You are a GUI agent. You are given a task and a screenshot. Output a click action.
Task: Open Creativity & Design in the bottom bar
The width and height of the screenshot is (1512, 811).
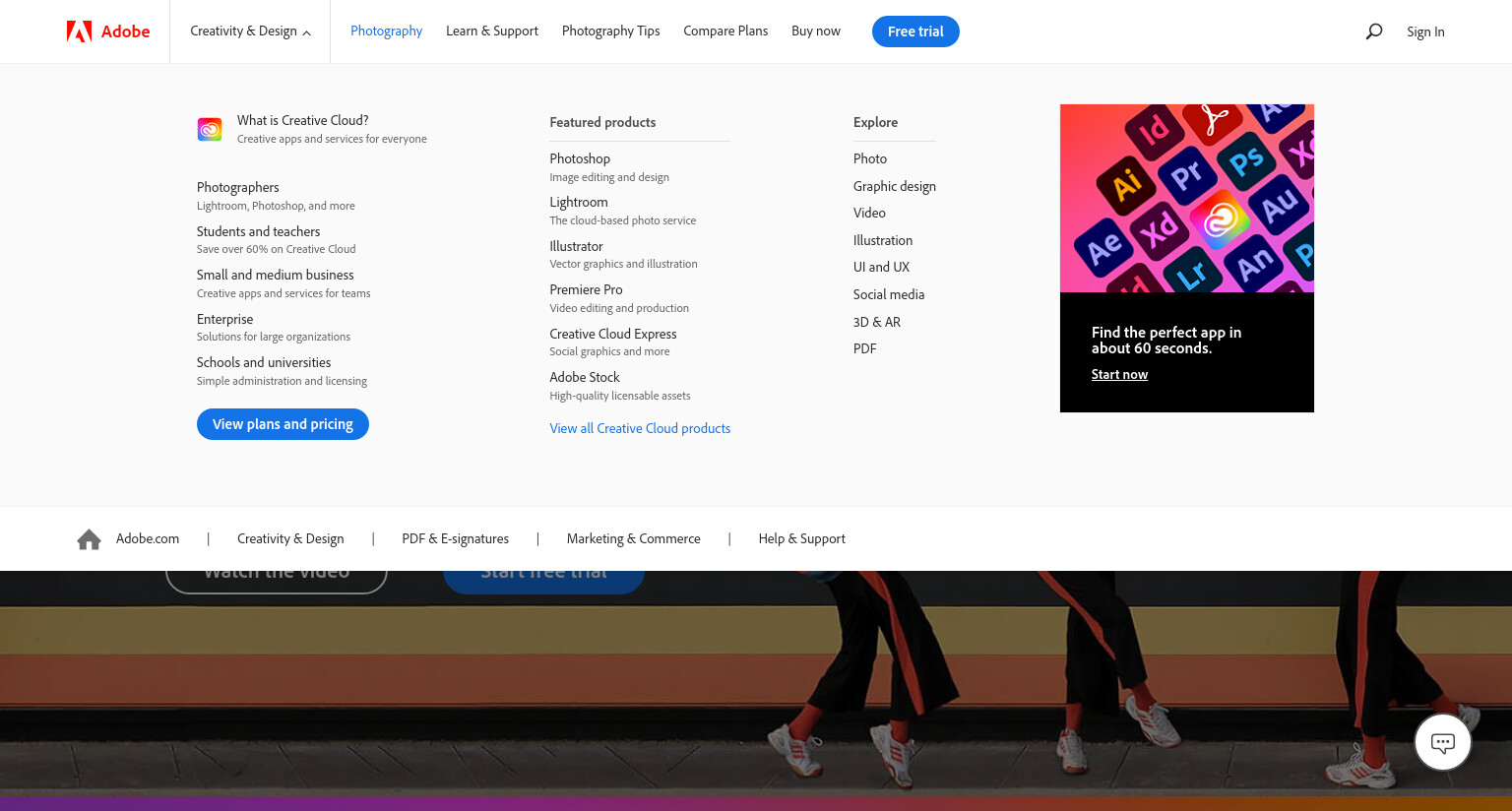290,538
